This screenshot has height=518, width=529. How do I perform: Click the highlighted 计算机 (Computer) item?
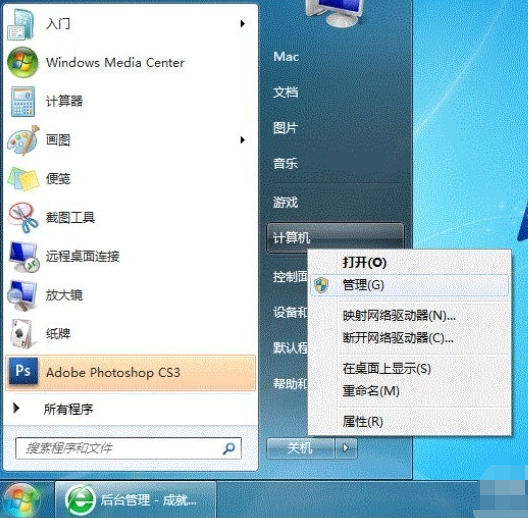(335, 238)
